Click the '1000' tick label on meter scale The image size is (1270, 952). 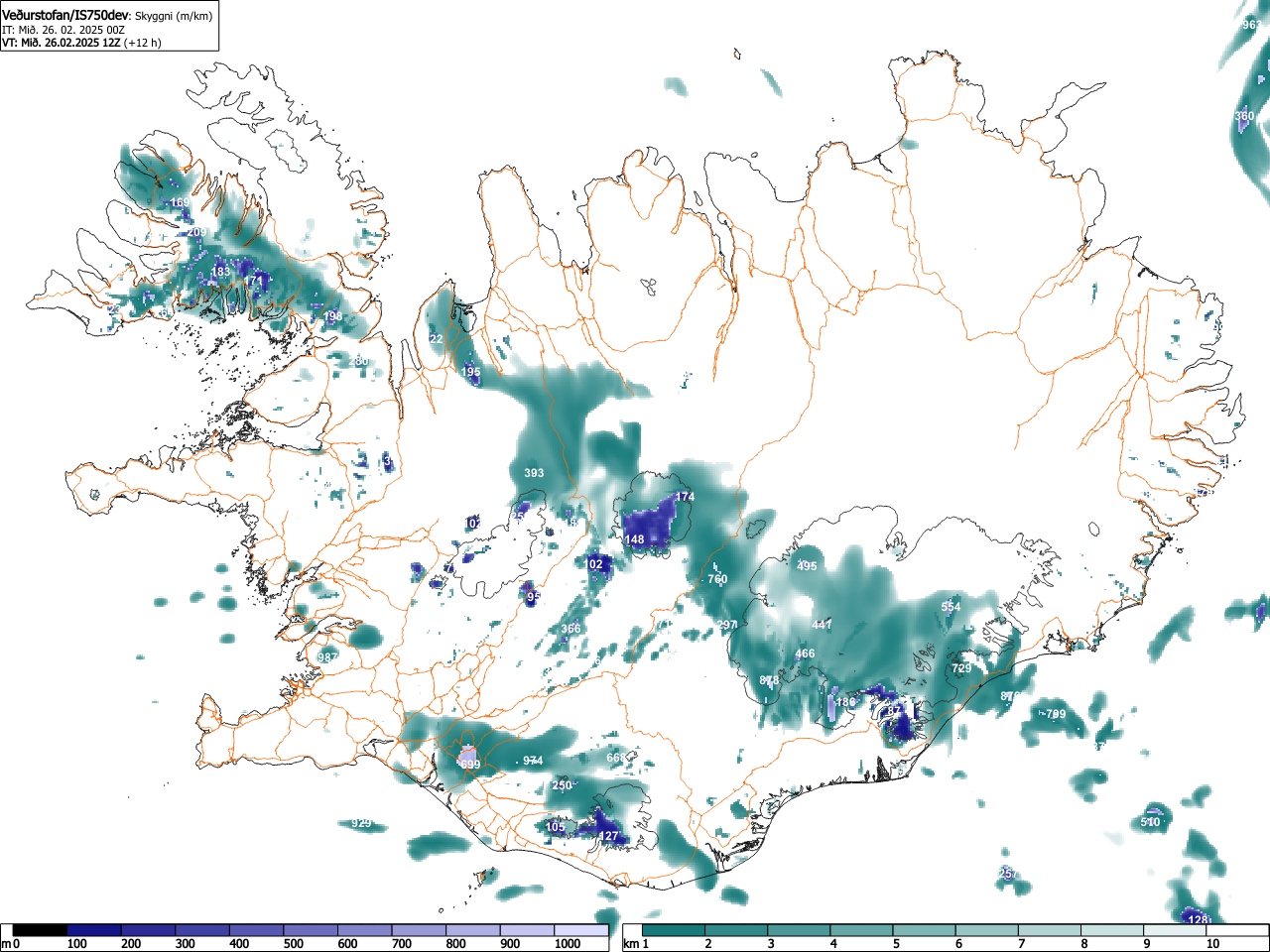tap(567, 944)
